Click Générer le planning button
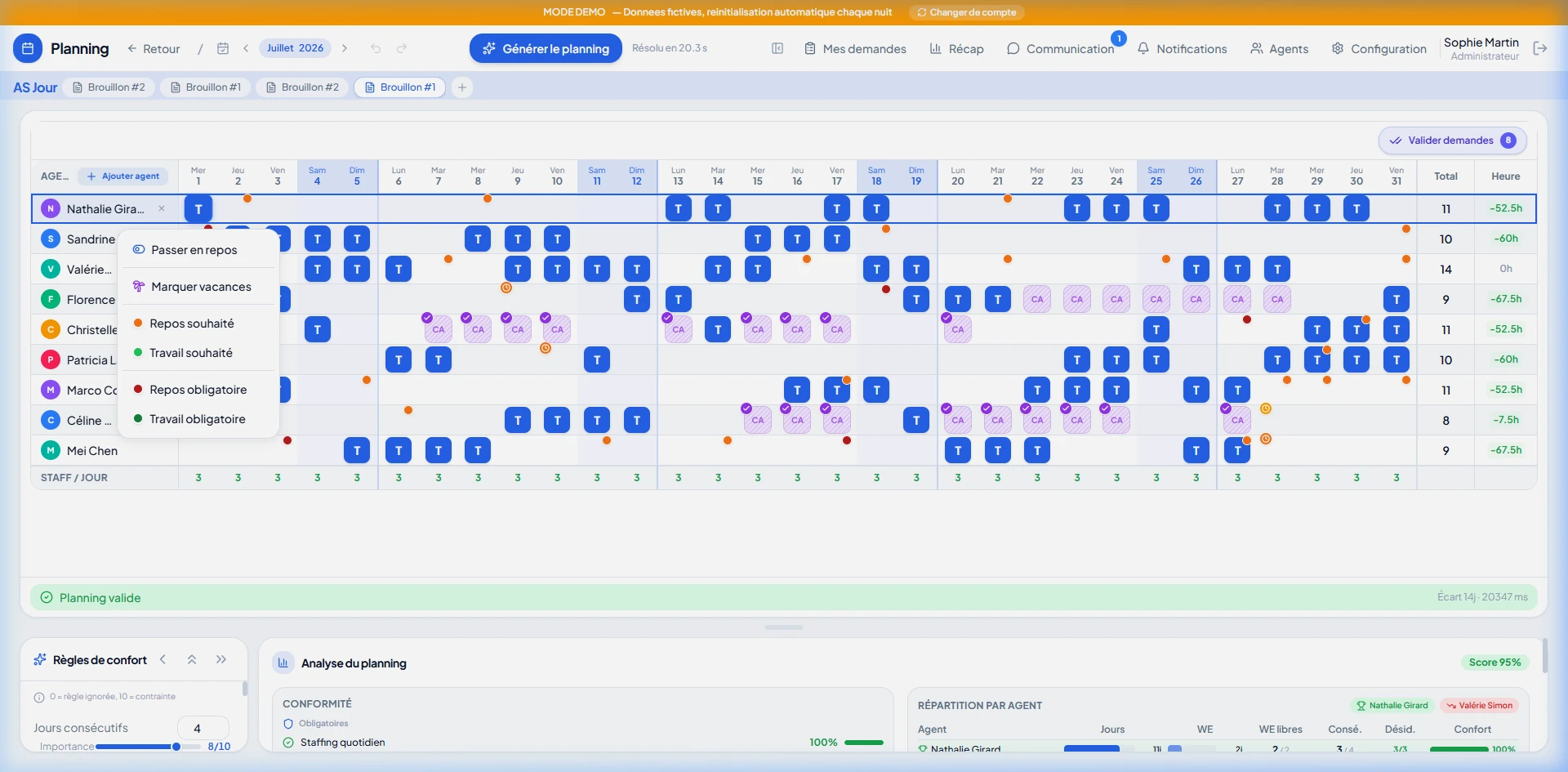 546,48
